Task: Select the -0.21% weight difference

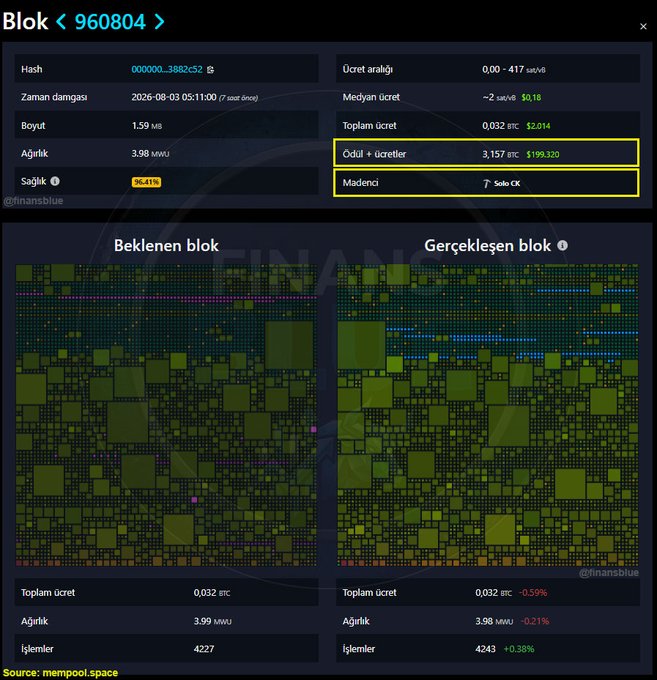Action: [x=535, y=621]
